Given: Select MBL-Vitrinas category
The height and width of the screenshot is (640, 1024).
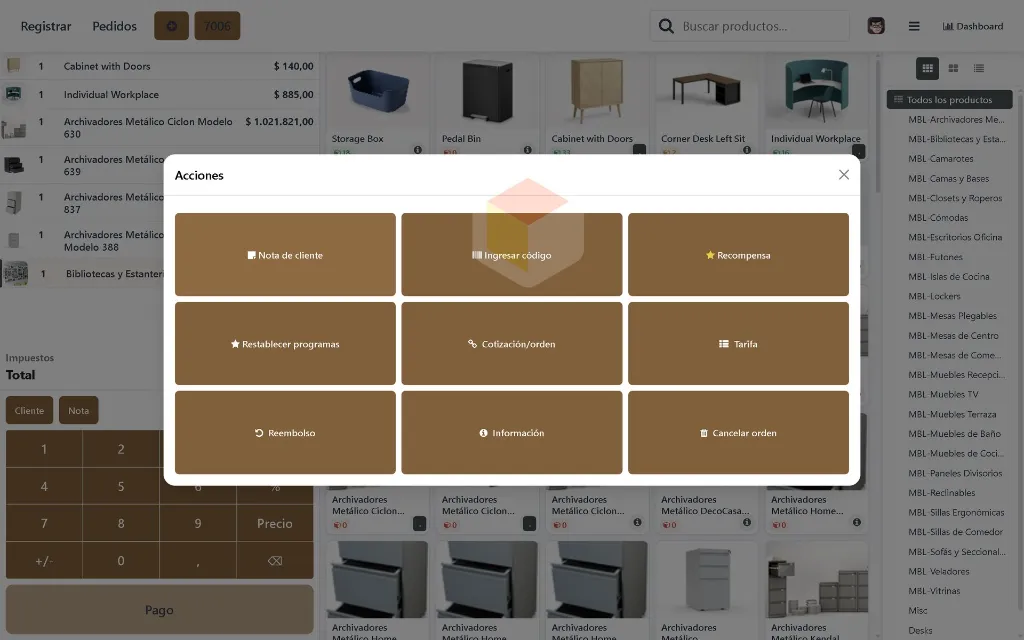Looking at the screenshot, I should (x=934, y=590).
